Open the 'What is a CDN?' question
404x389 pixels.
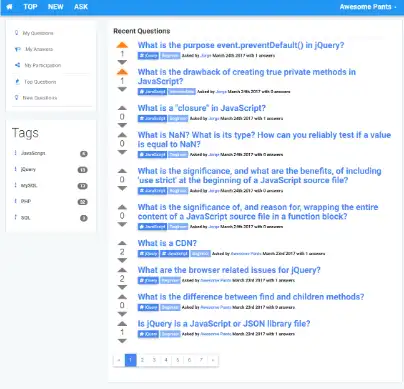167,243
